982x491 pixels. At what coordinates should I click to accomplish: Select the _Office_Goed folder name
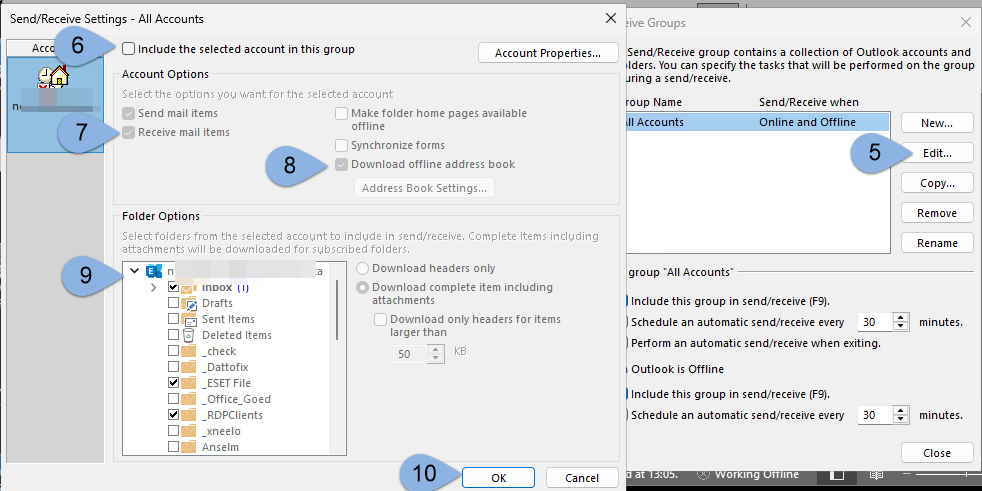pos(236,399)
